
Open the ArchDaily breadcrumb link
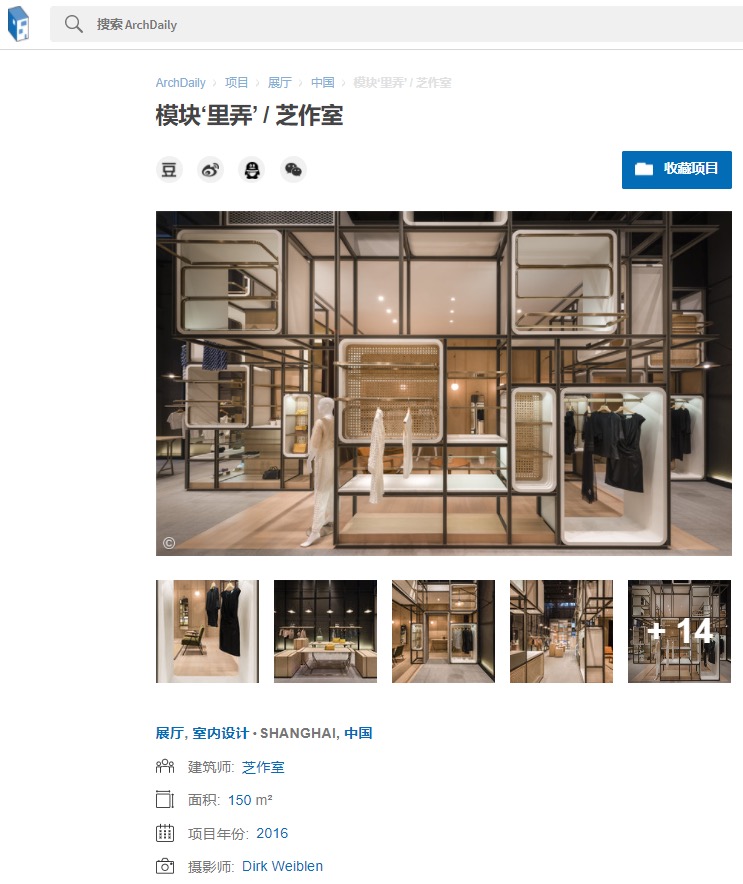click(180, 83)
